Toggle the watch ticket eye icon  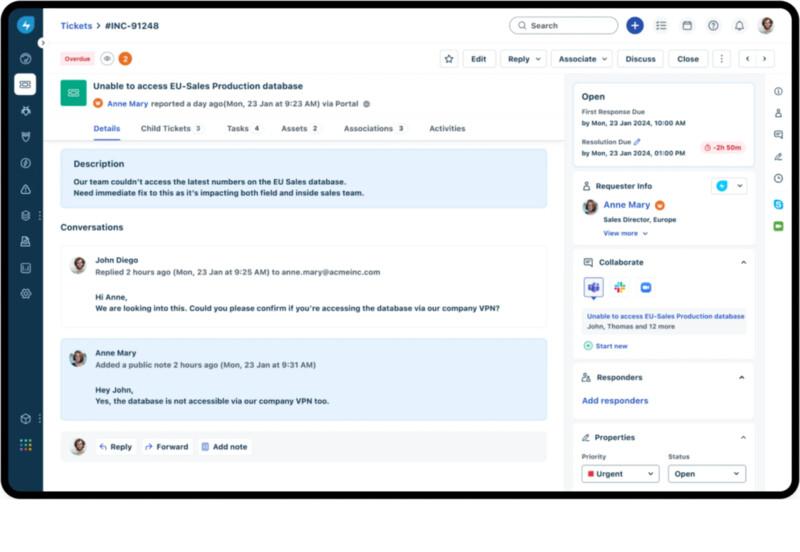[107, 59]
